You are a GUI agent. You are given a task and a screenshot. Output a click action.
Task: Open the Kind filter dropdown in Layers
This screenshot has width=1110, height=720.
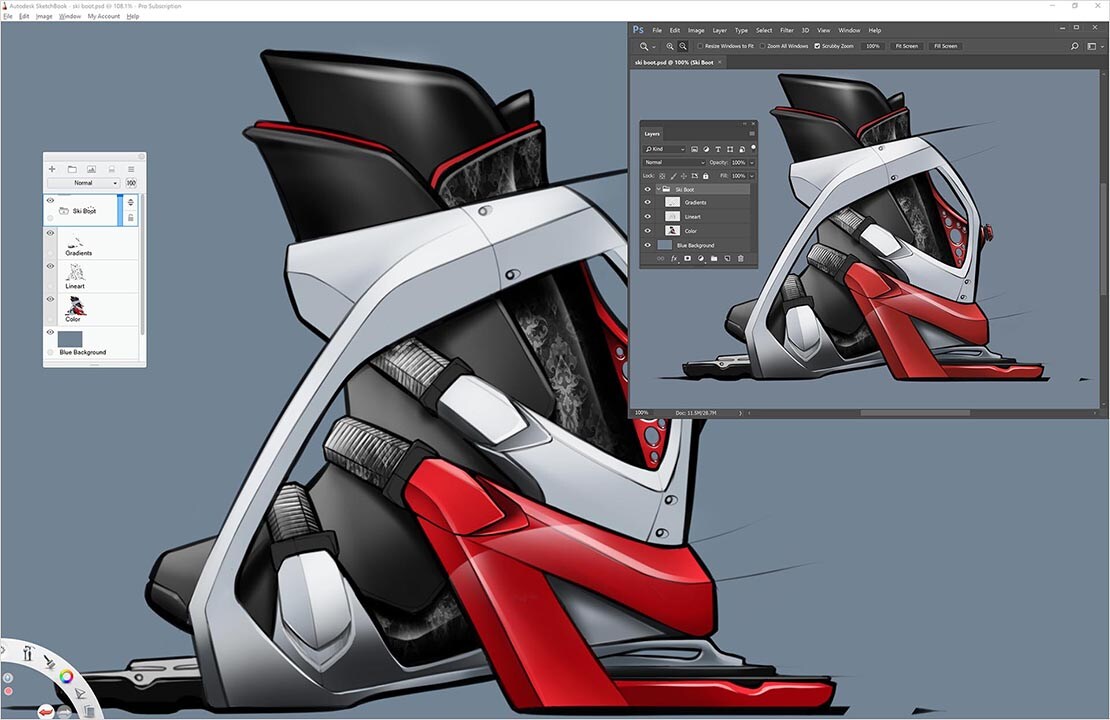[x=665, y=149]
